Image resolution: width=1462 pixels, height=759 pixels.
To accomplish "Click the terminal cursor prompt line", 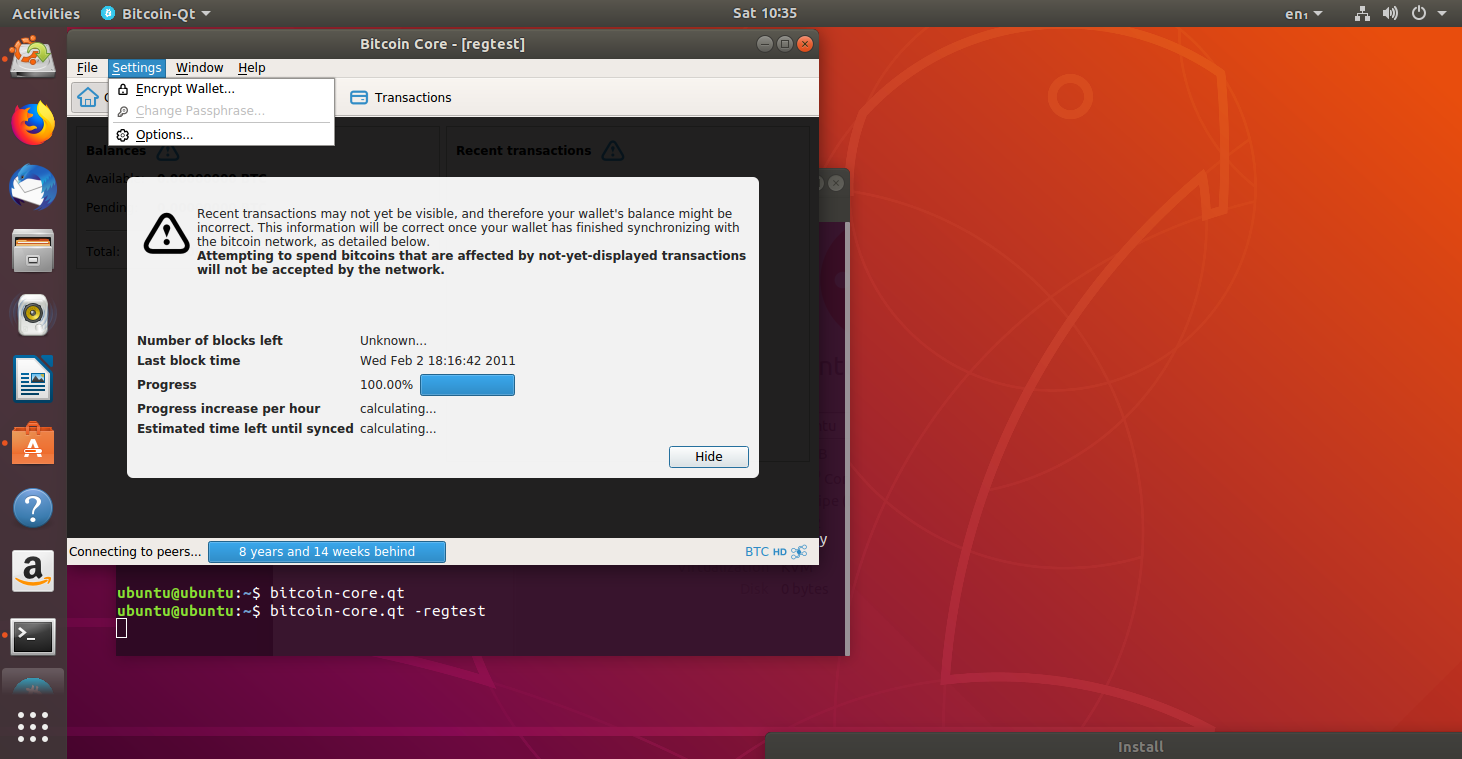I will (122, 628).
